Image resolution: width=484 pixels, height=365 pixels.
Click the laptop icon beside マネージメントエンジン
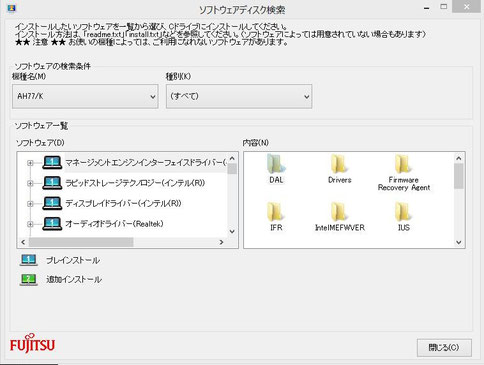[52, 163]
